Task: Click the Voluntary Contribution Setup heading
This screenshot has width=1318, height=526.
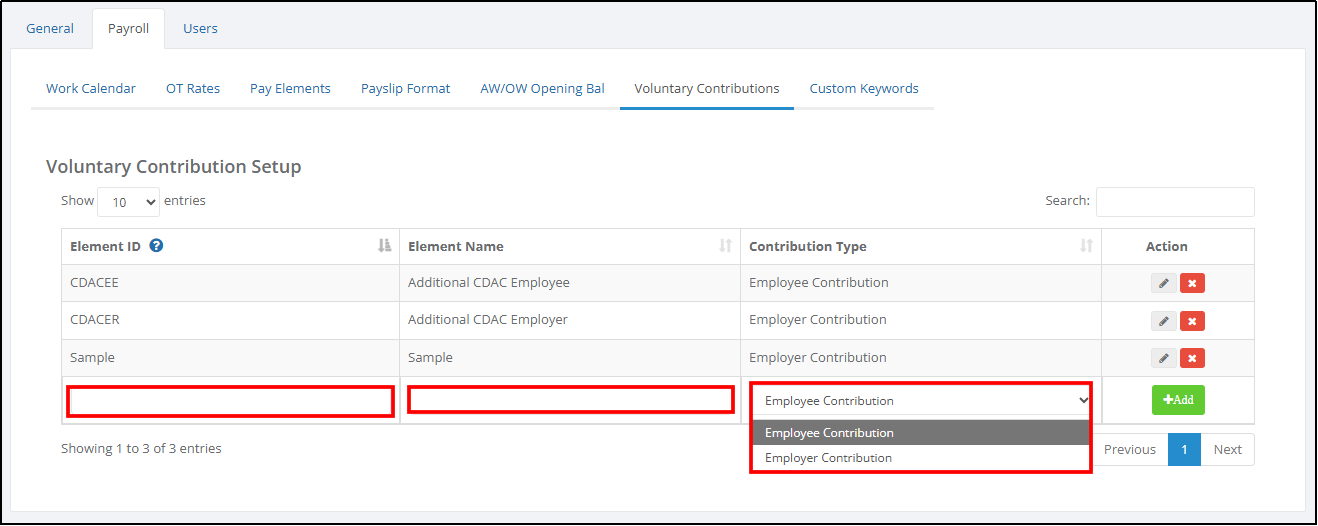Action: (174, 167)
